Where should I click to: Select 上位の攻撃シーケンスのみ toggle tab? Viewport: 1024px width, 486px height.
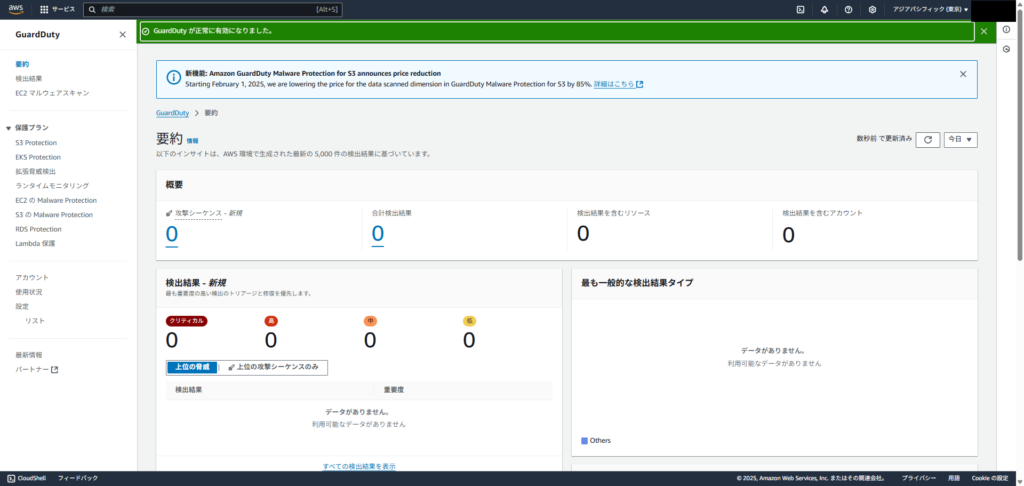pos(273,367)
